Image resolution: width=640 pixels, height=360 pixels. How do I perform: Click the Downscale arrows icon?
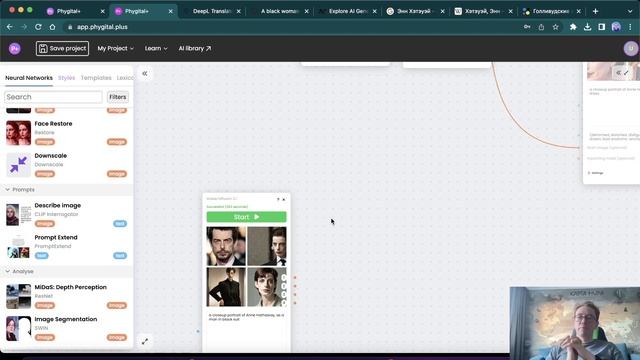(18, 165)
